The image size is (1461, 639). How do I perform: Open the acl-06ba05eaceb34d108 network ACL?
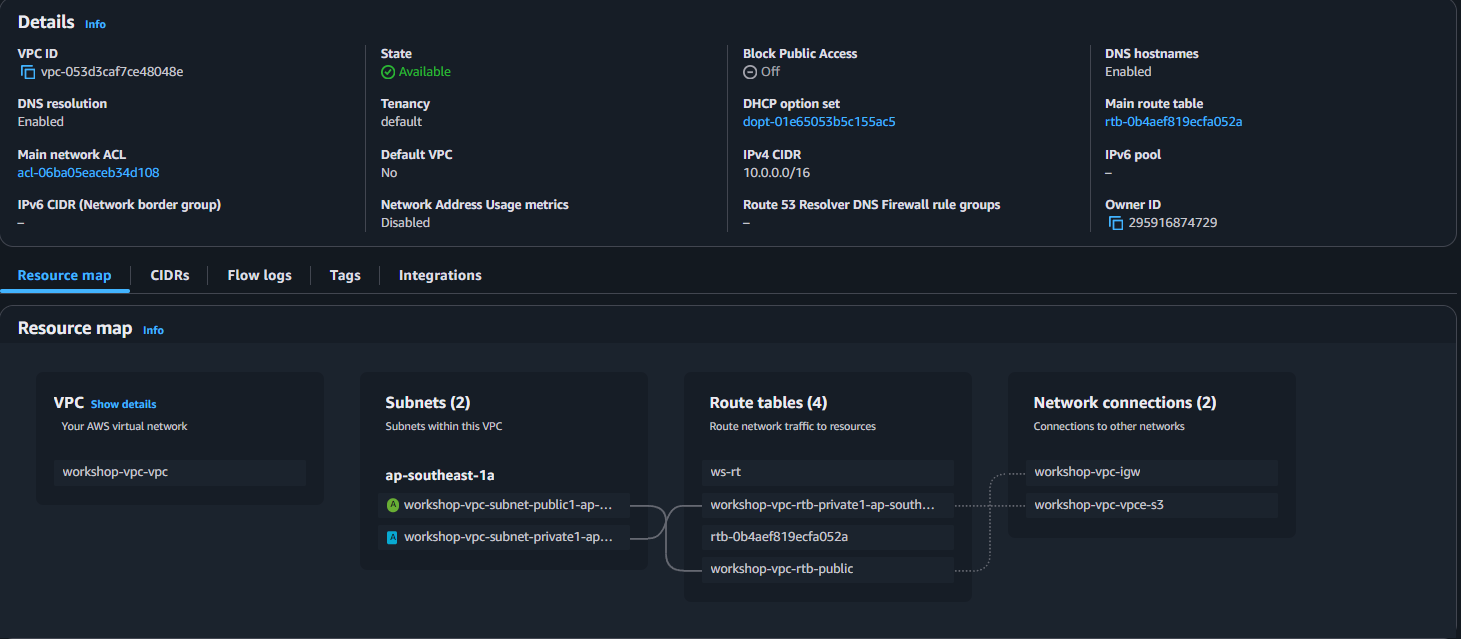(87, 171)
